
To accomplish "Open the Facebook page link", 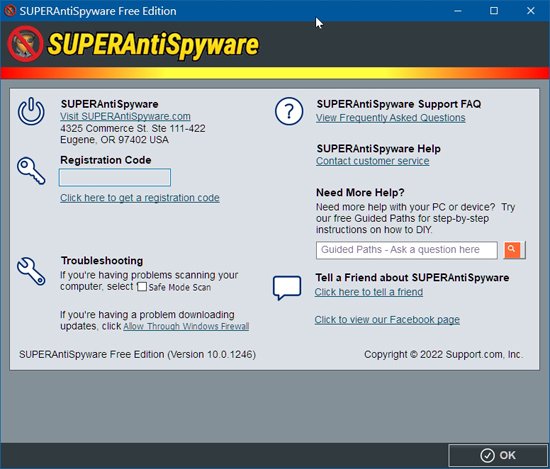I will [387, 320].
